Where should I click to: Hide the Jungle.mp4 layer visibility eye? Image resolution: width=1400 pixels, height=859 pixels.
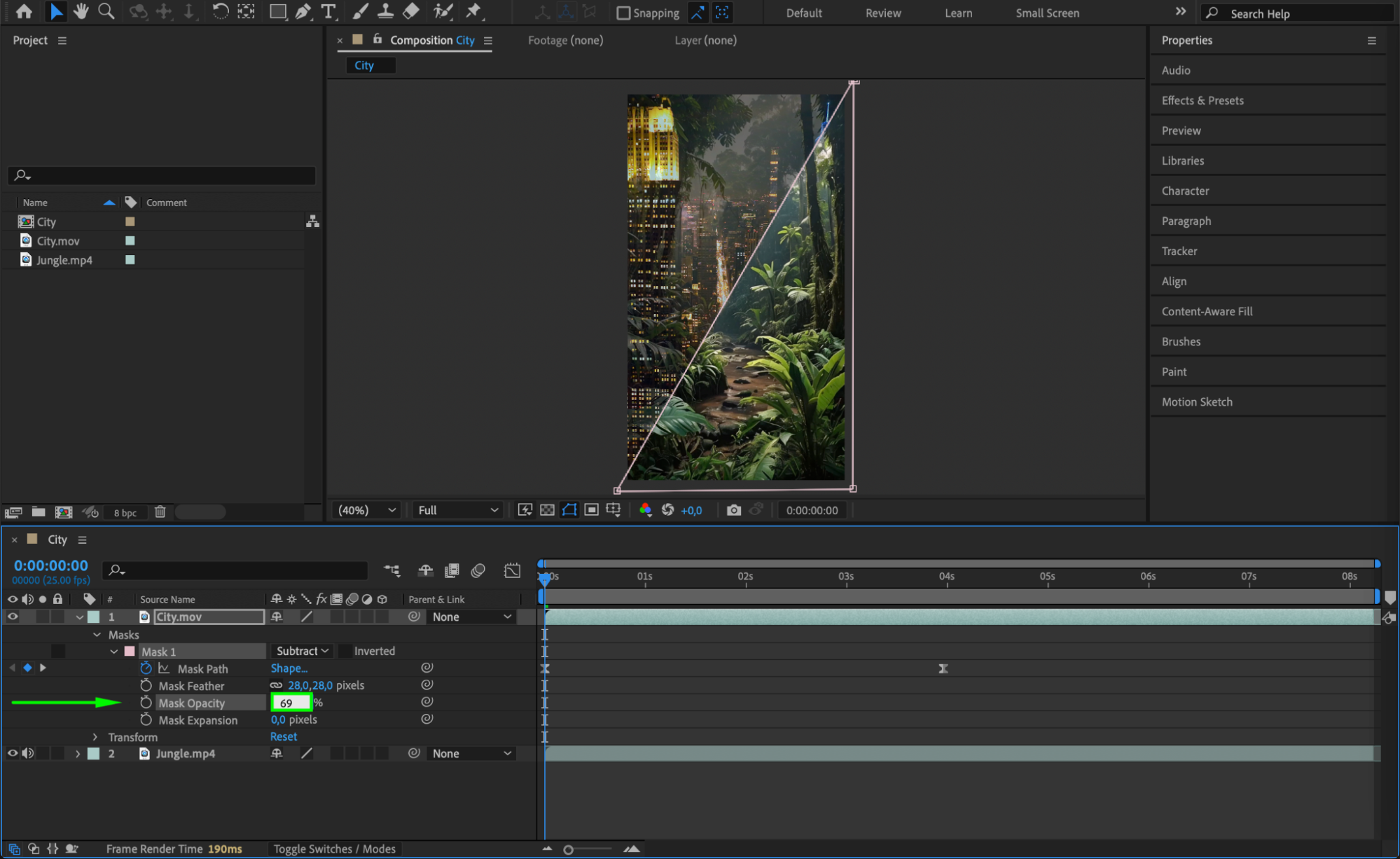point(13,753)
